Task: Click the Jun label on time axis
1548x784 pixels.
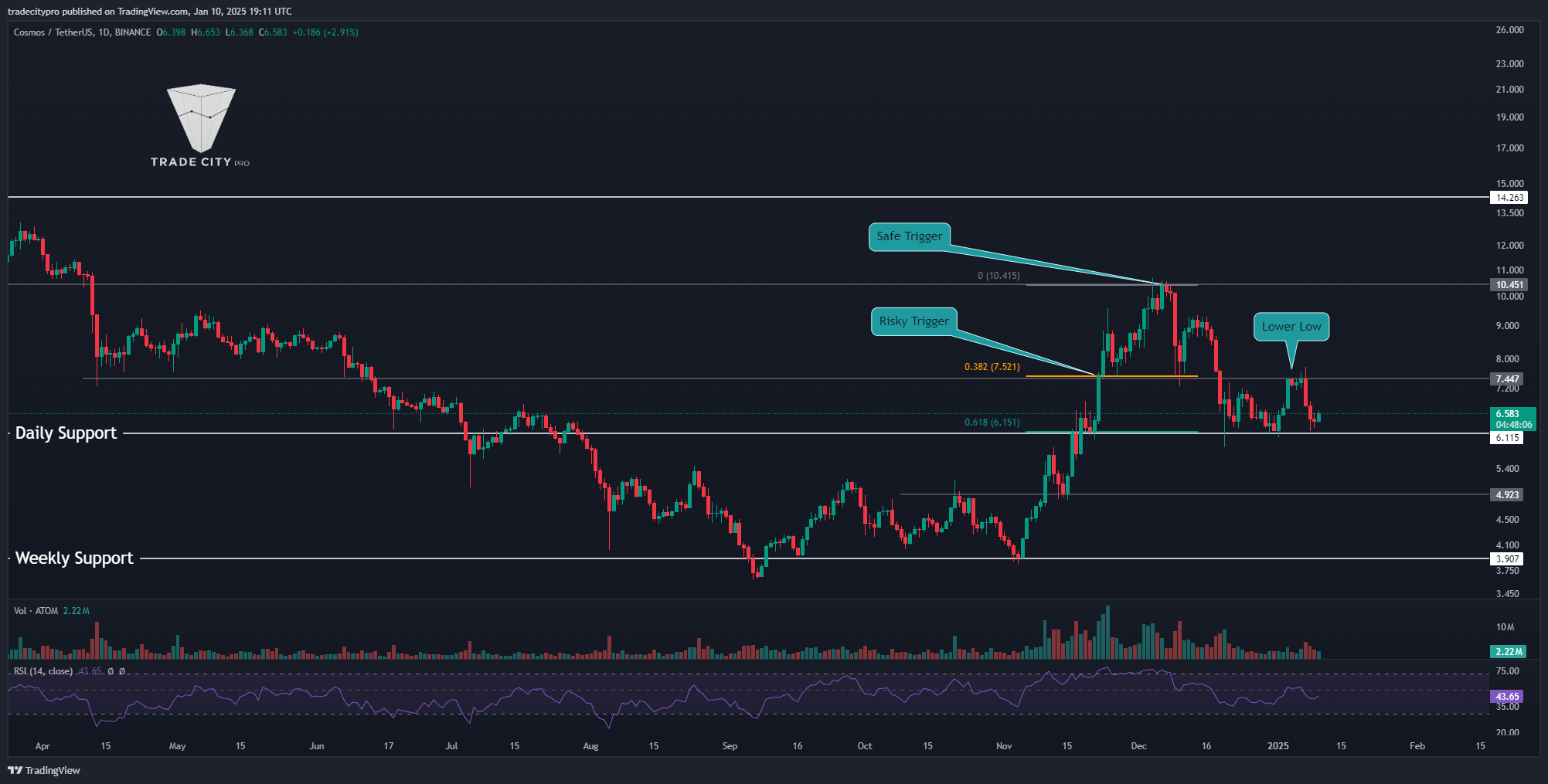Action: 316,746
